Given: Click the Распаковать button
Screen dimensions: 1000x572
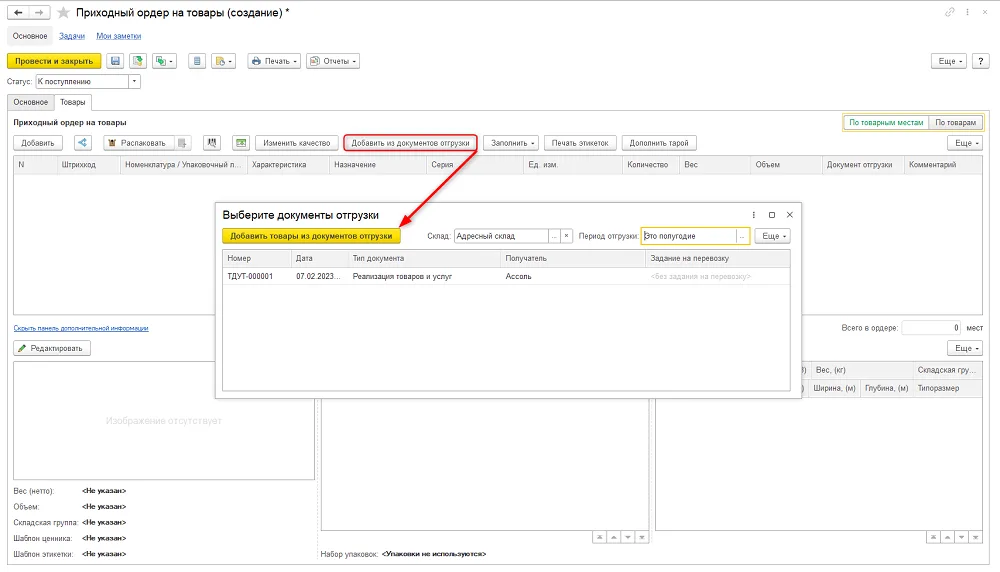Looking at the screenshot, I should 138,143.
